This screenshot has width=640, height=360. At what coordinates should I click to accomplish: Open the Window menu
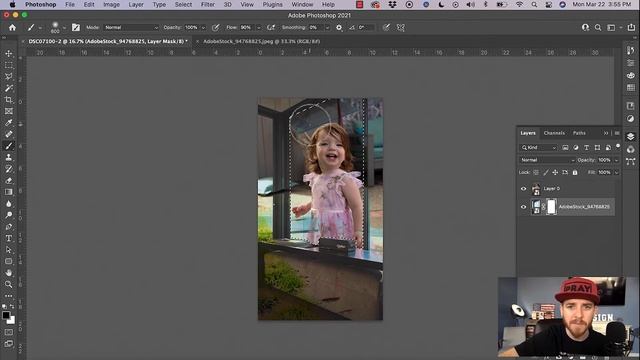(302, 4)
